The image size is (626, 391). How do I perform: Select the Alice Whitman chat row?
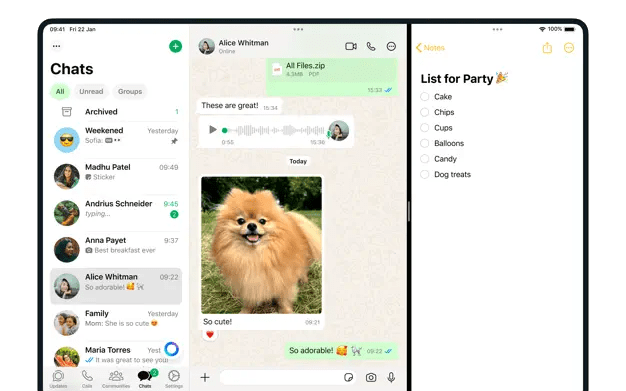[116, 286]
